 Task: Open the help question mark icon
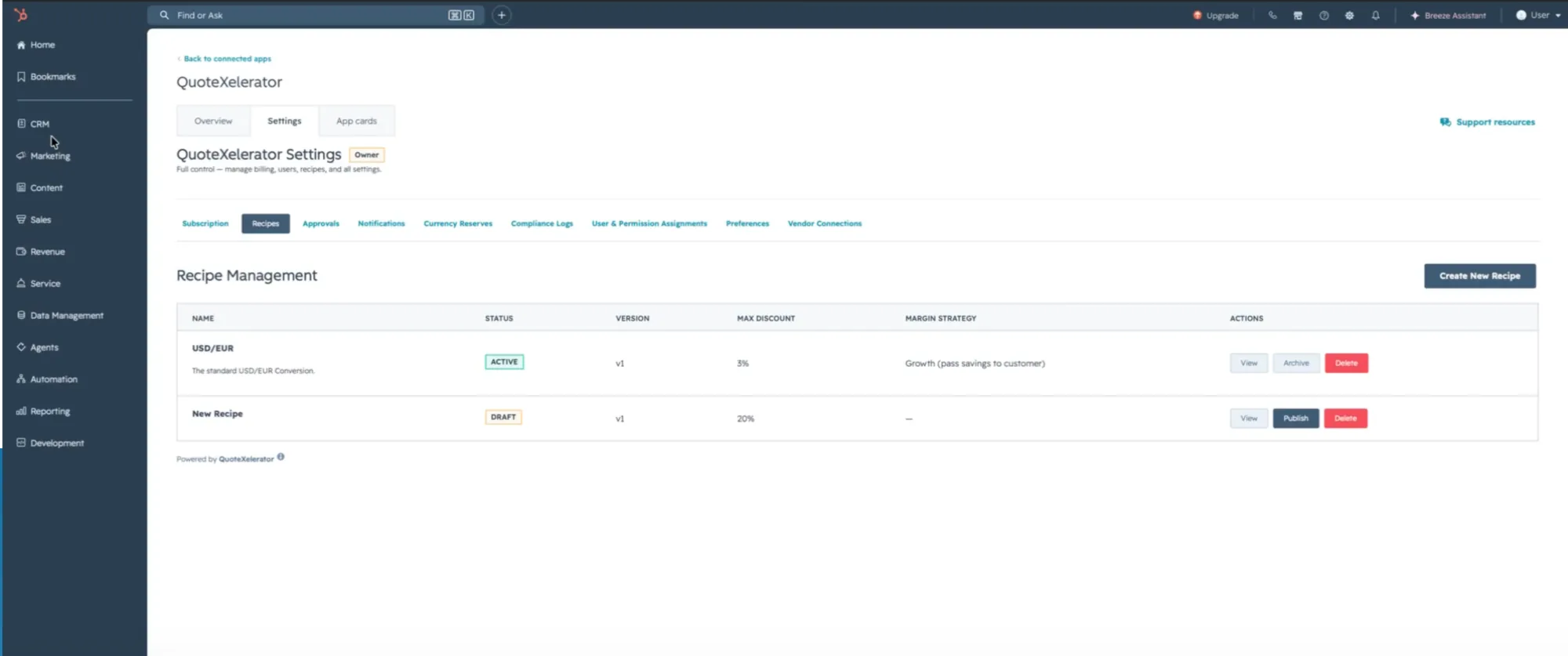1324,15
